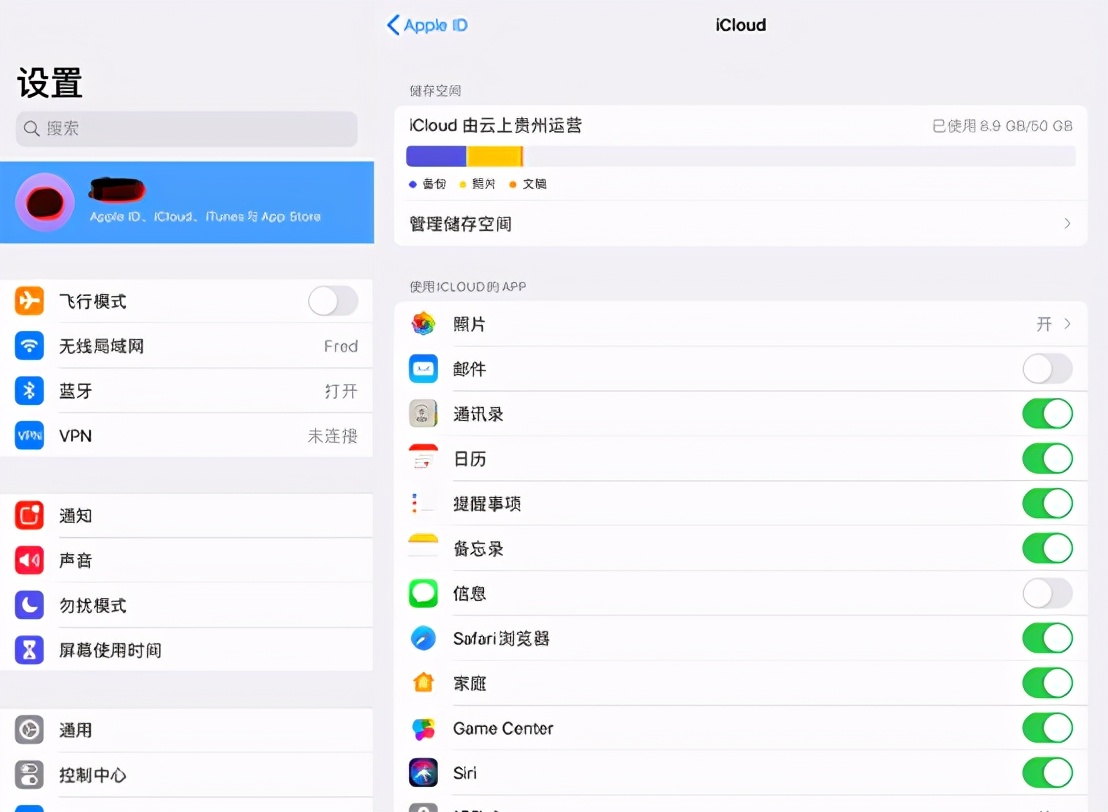Expand the 照片 settings chevron
Viewport: 1108px width, 812px height.
point(1067,323)
